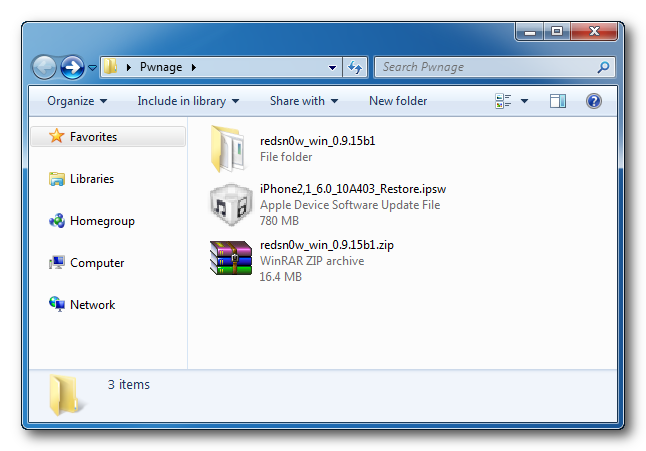Click the 16.4 MB size text

click(x=280, y=277)
